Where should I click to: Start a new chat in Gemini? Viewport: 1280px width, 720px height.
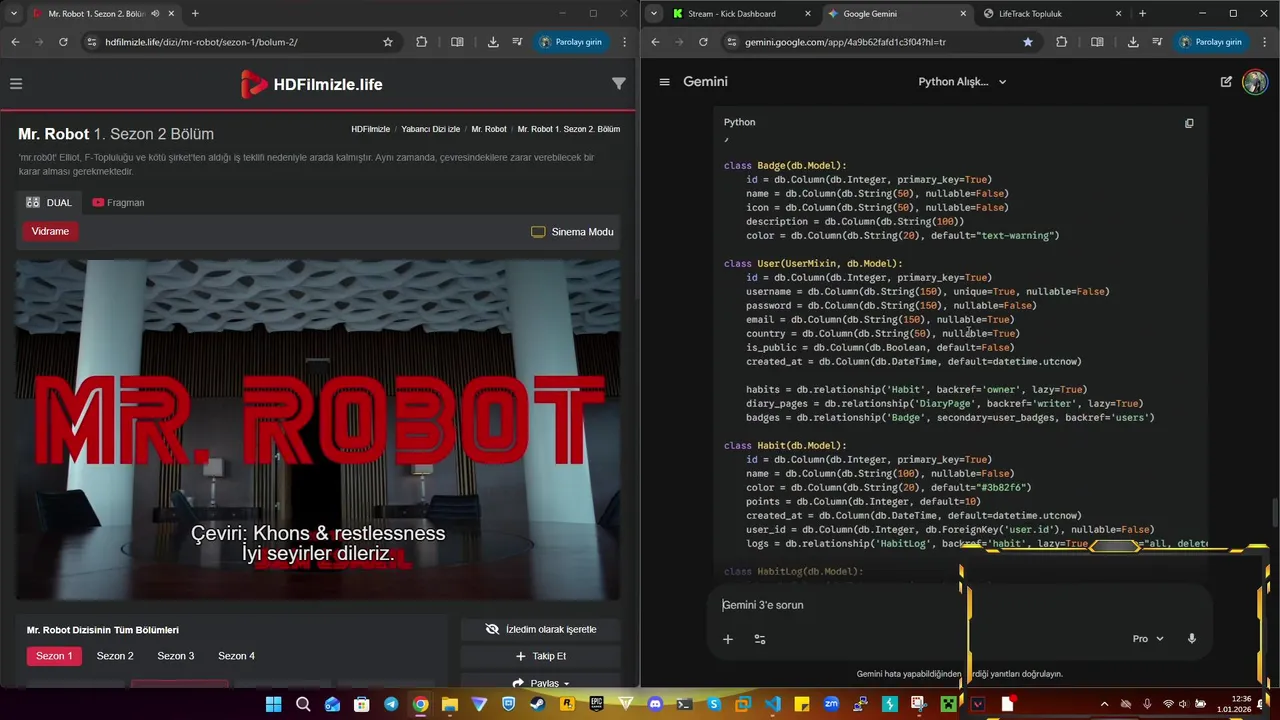click(1226, 82)
